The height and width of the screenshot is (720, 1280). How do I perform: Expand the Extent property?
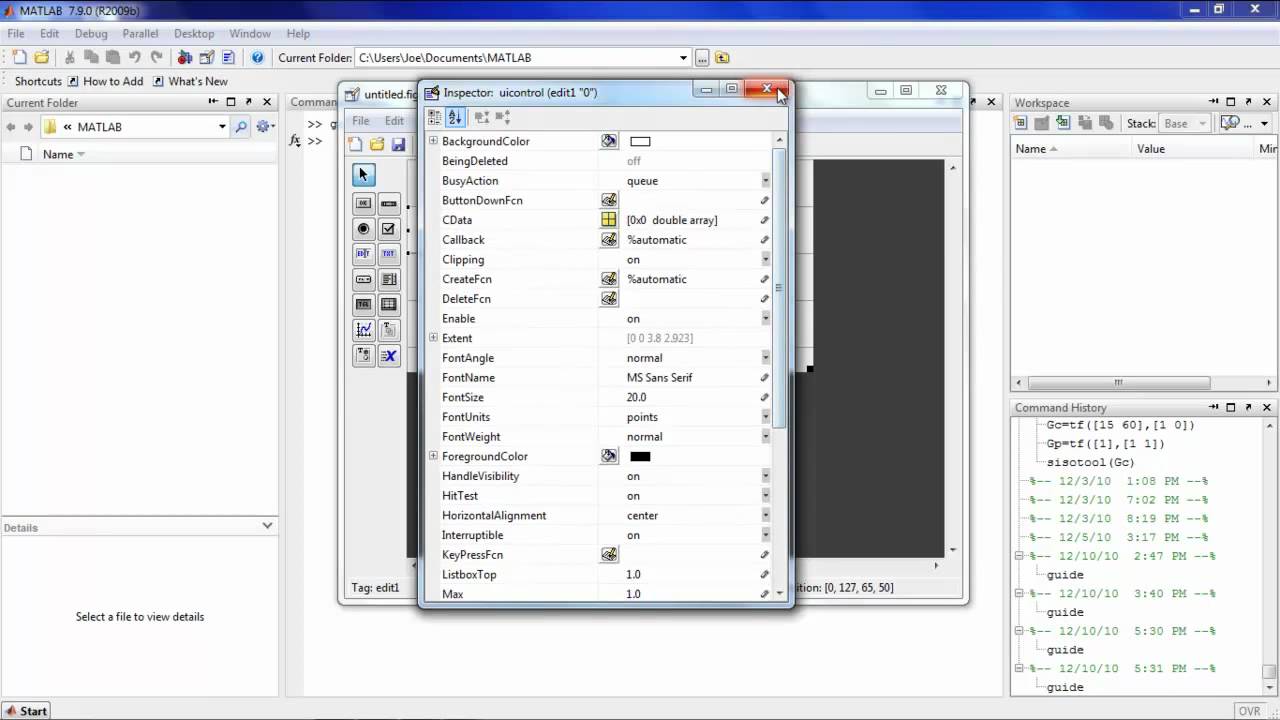pyautogui.click(x=433, y=338)
